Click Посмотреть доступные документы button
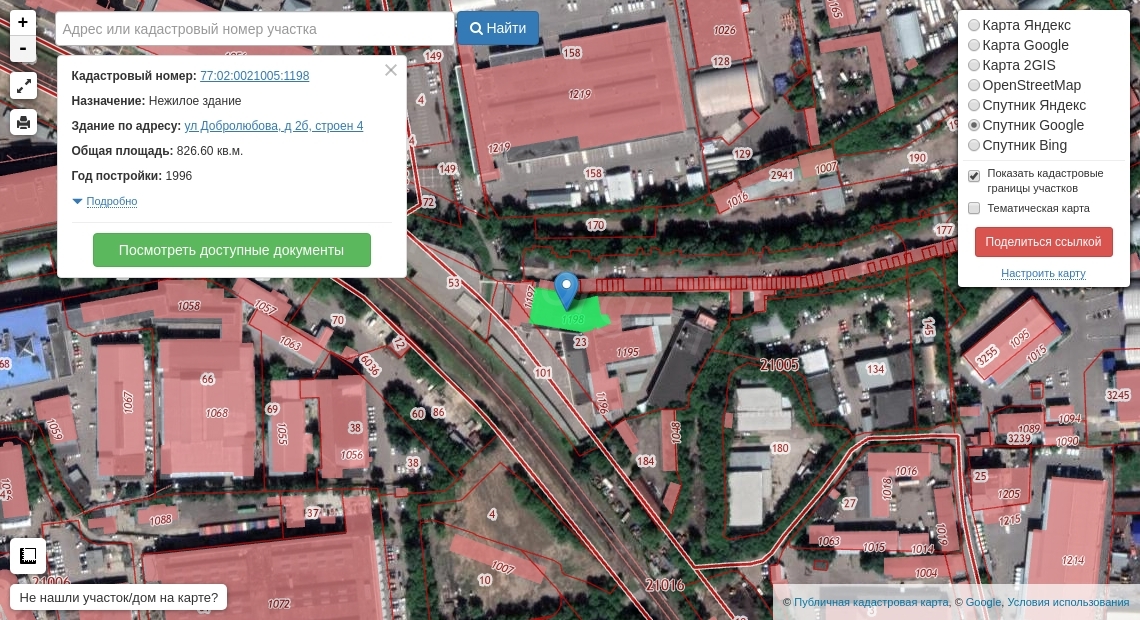The height and width of the screenshot is (620, 1140). pyautogui.click(x=232, y=250)
